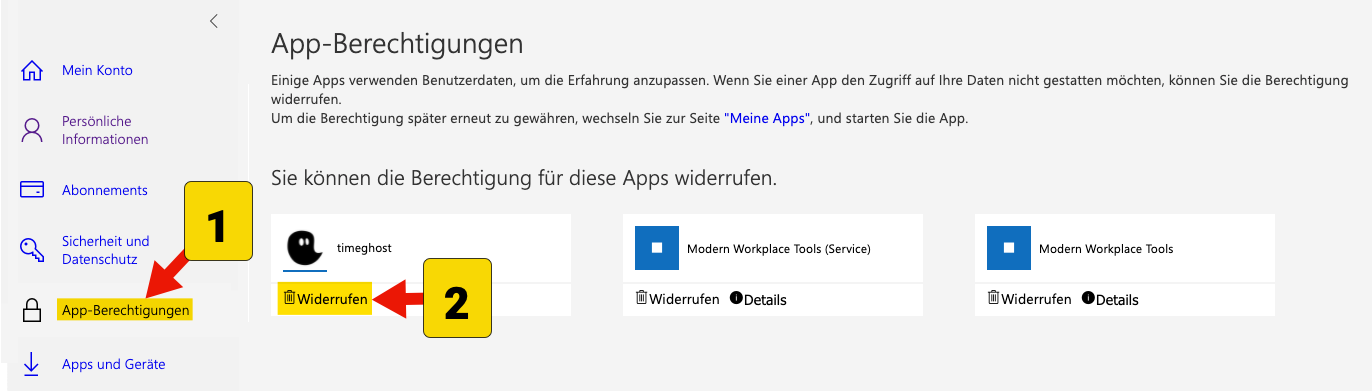
Task: Revoke Modern Workplace Tools (Service) permission
Action: click(677, 299)
